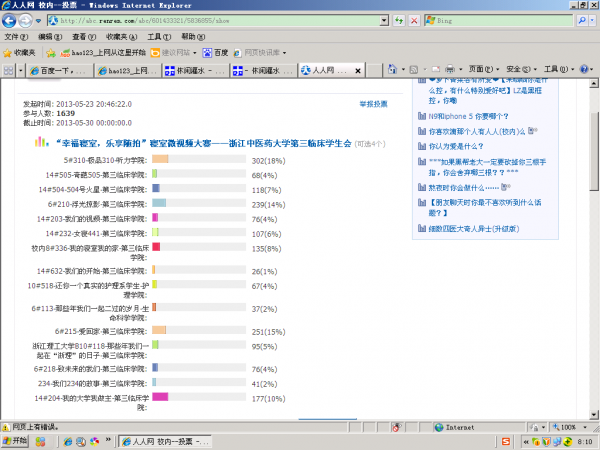Image resolution: width=600 pixels, height=450 pixels.
Task: Click the browser Forward arrow button
Action: coord(26,21)
